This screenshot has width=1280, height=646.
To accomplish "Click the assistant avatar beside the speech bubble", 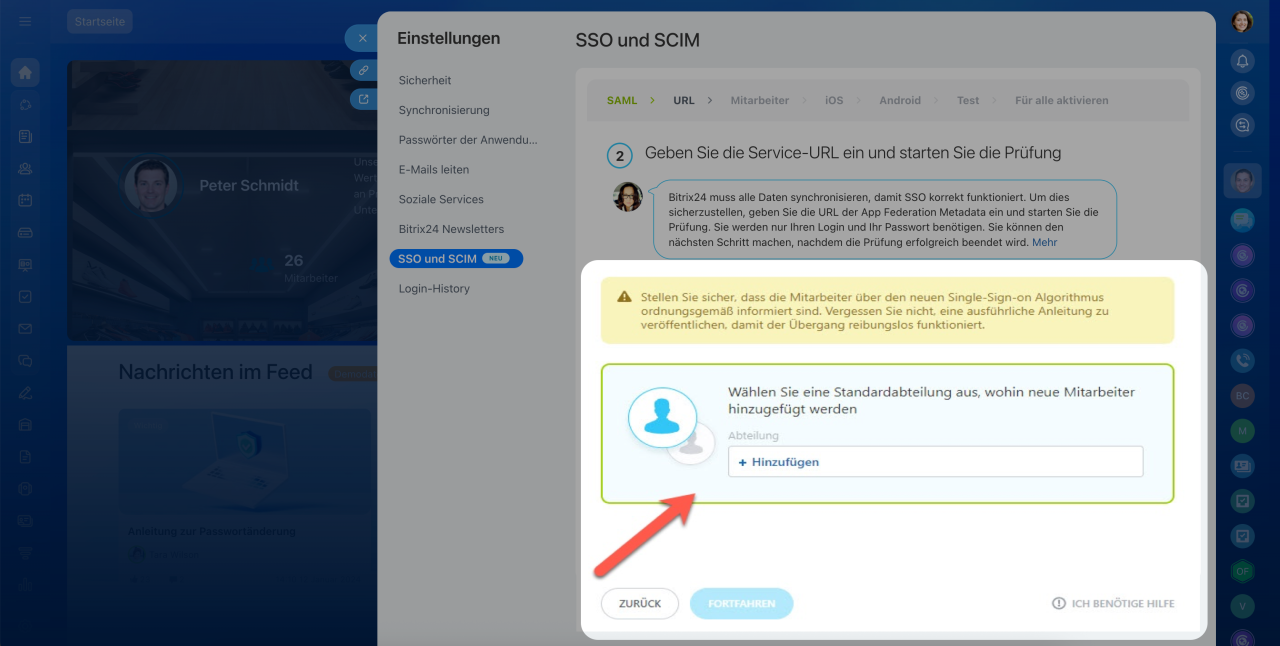I will pos(628,196).
